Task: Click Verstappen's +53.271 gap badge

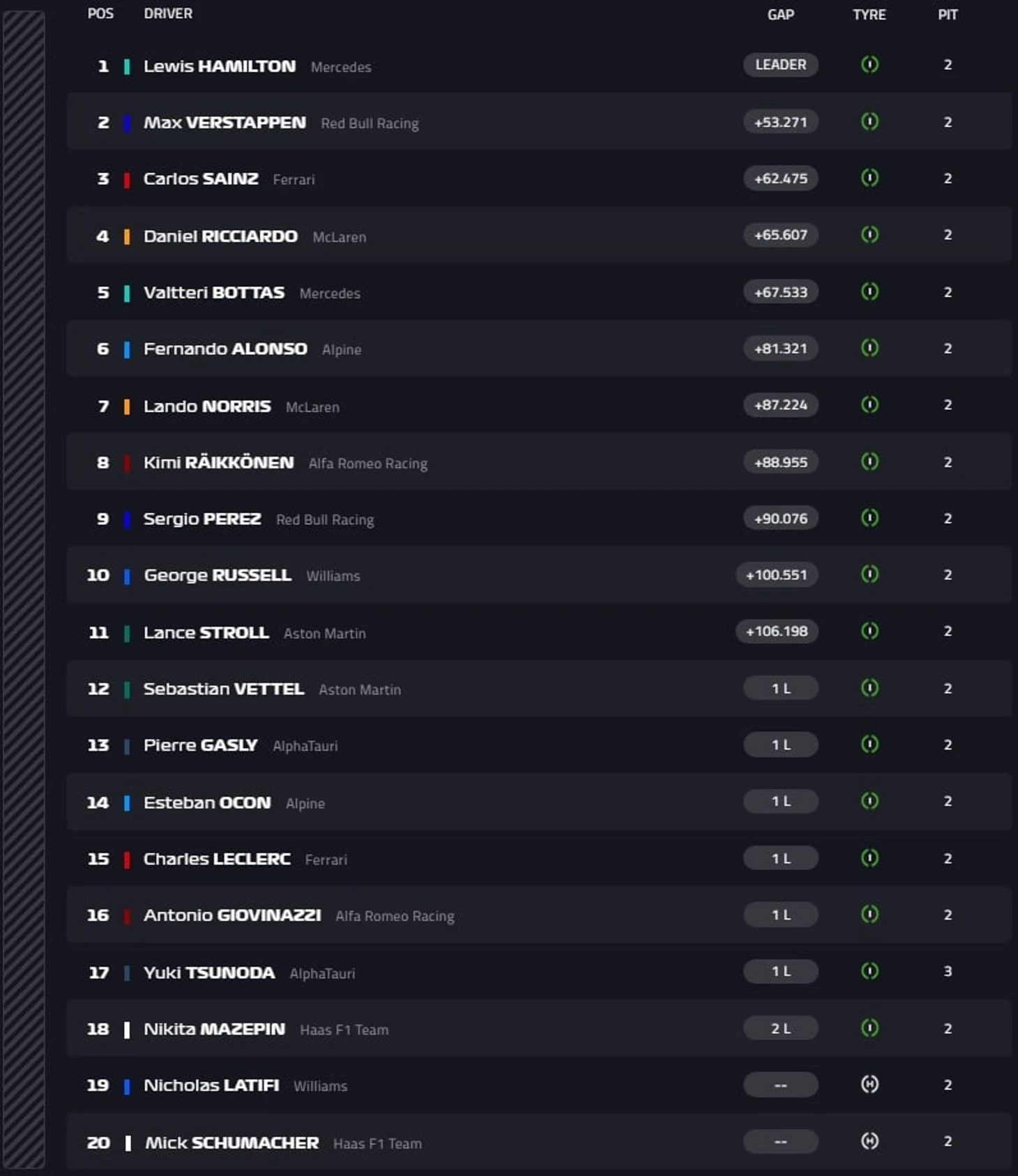Action: [x=780, y=122]
